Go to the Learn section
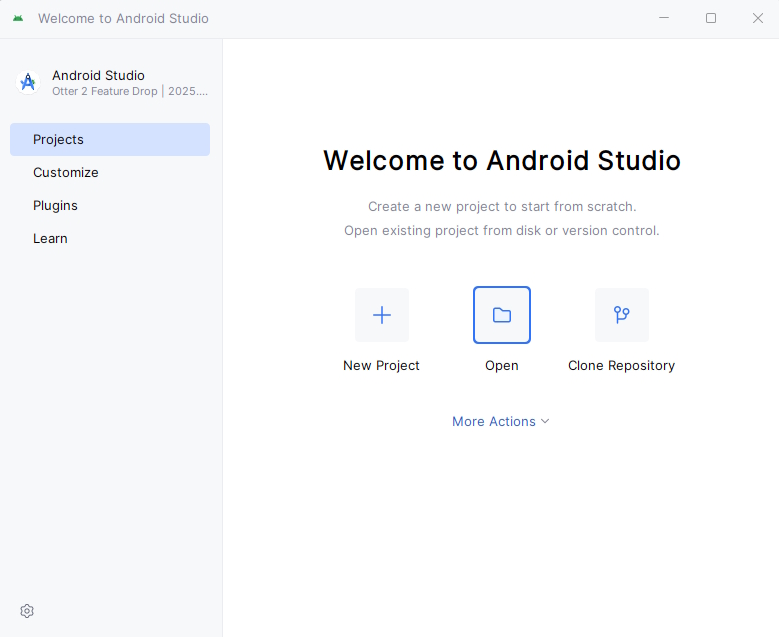Viewport: 779px width, 637px height. pyautogui.click(x=50, y=239)
